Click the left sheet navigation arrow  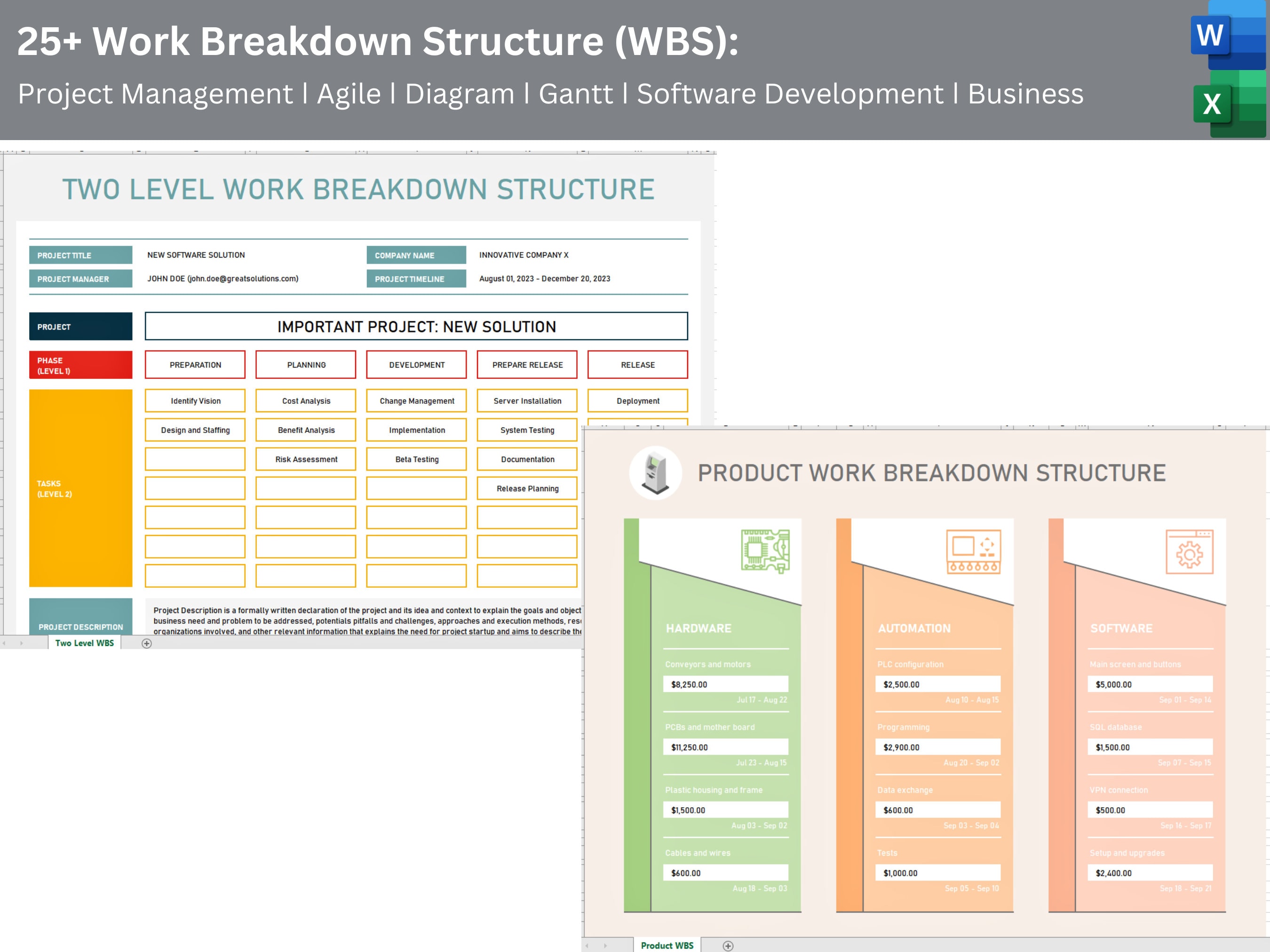point(587,945)
